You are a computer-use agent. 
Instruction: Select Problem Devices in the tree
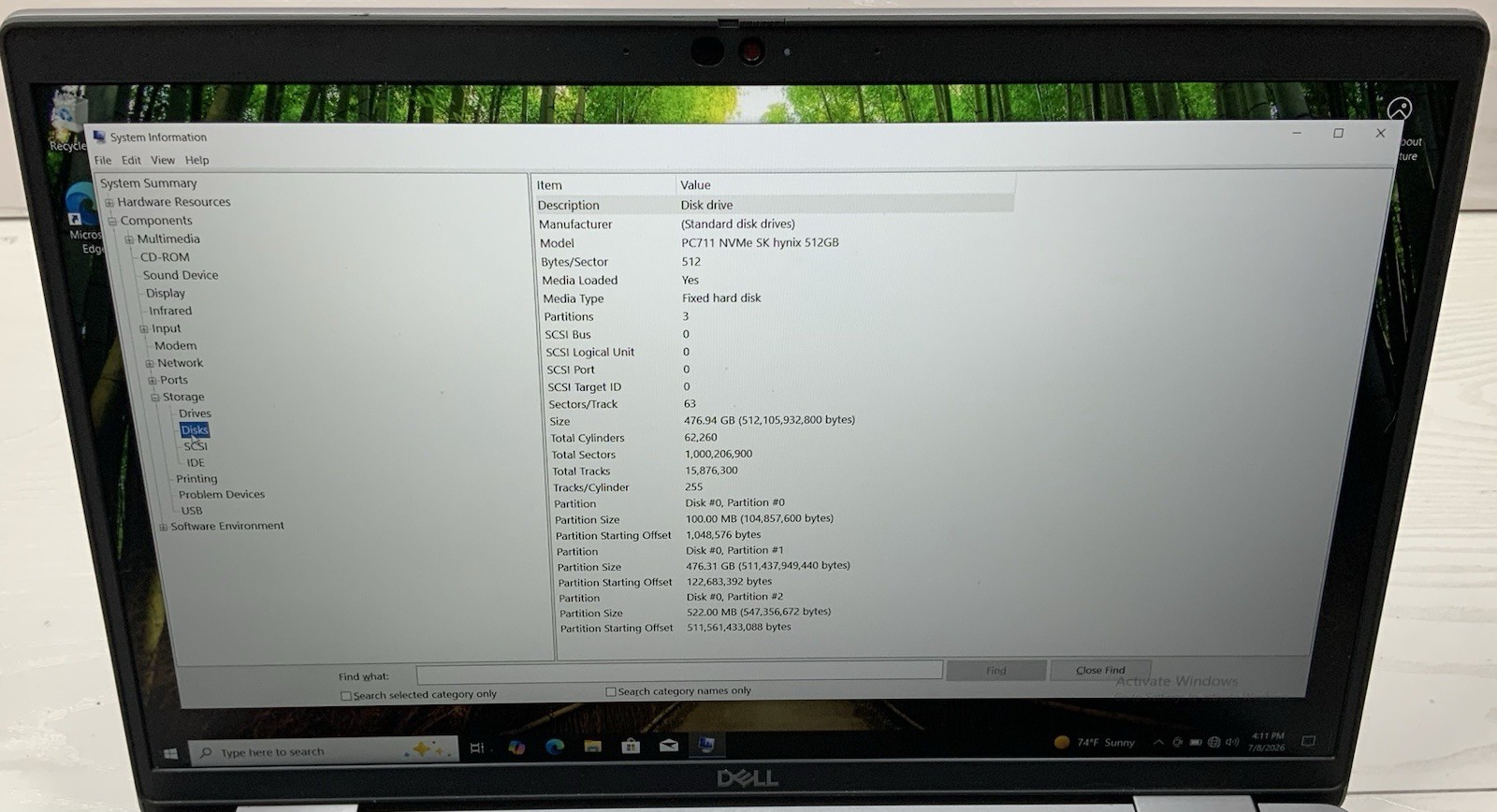tap(222, 495)
